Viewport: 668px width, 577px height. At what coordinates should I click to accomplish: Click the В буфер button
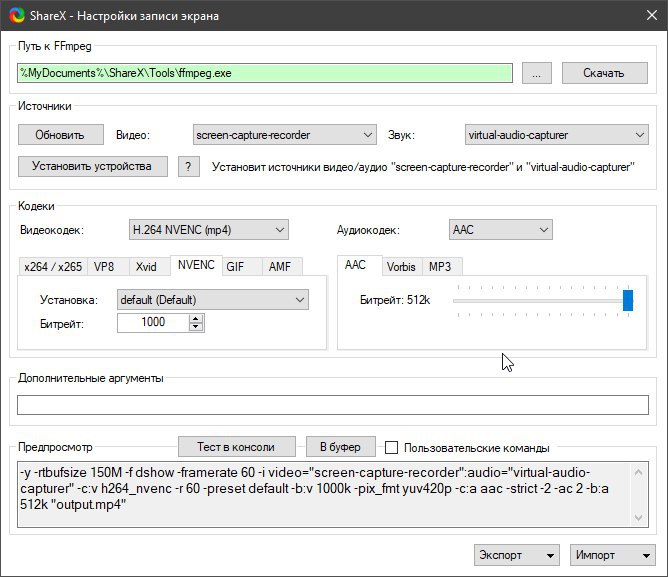point(340,447)
